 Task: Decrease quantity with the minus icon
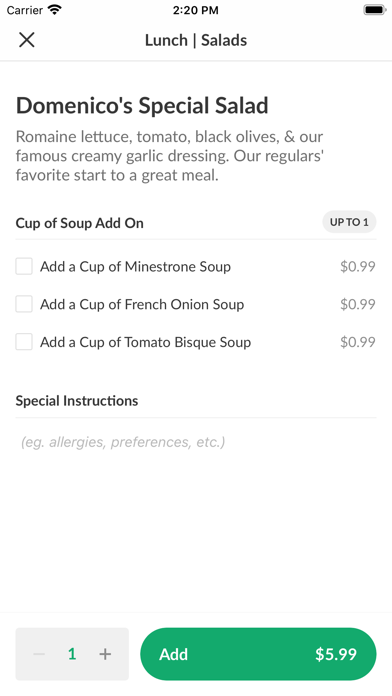point(39,654)
